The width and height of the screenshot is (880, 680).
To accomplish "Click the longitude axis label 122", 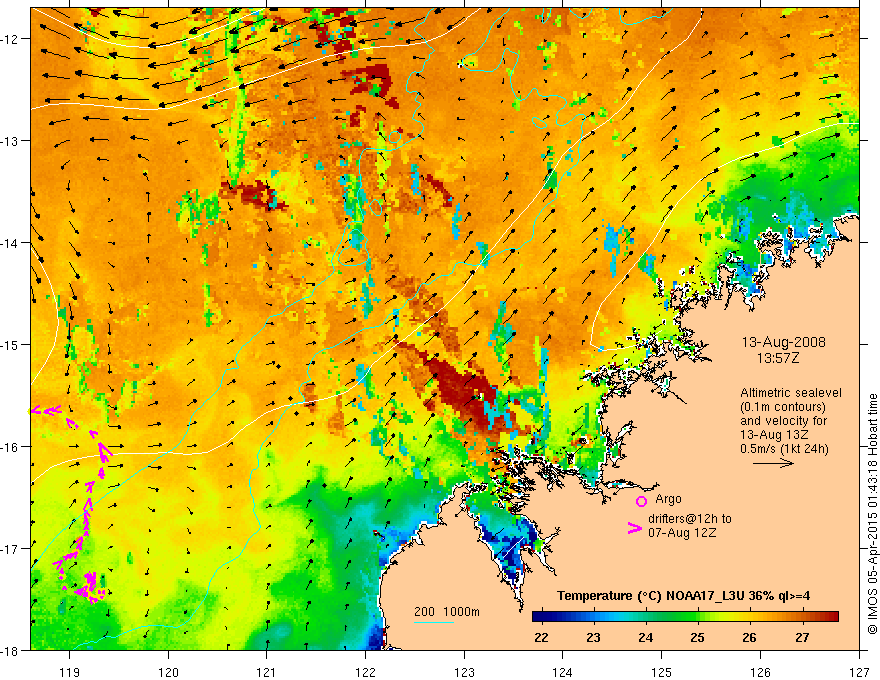I will click(x=365, y=673).
